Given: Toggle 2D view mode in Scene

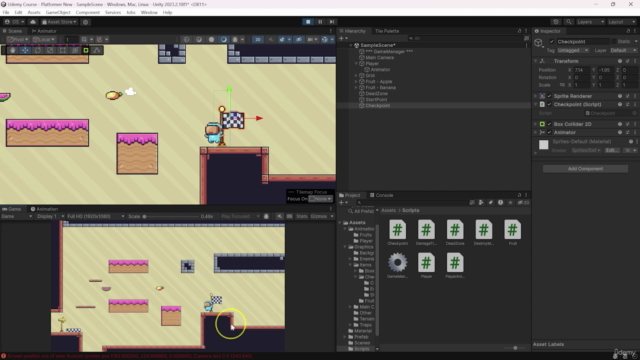Looking at the screenshot, I should 258,40.
